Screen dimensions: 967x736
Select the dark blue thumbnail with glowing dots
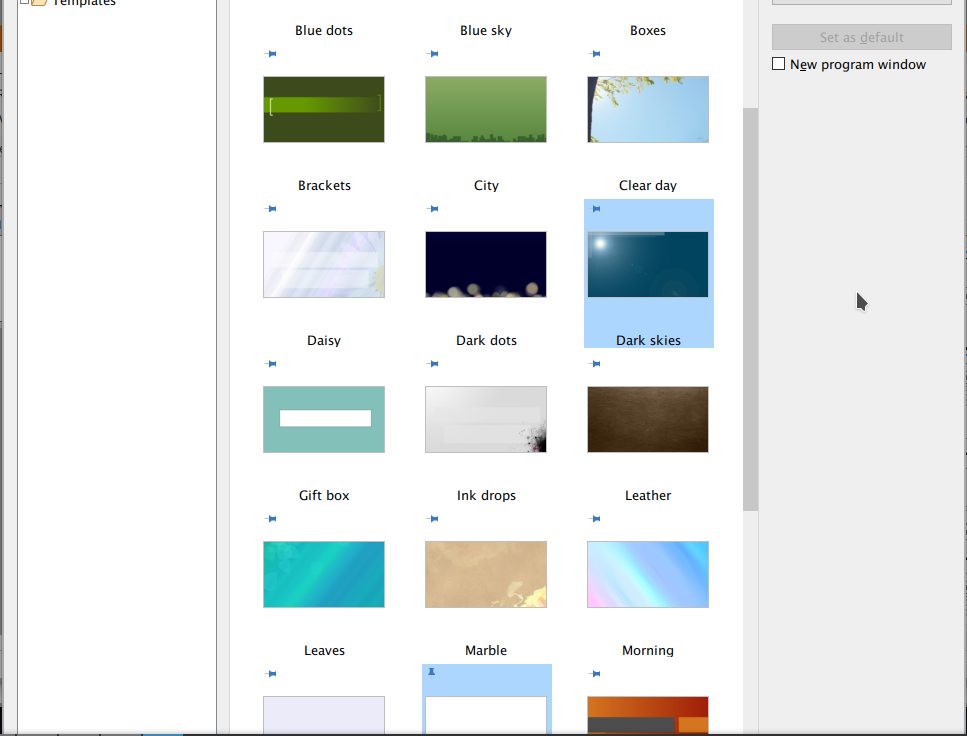click(x=485, y=265)
